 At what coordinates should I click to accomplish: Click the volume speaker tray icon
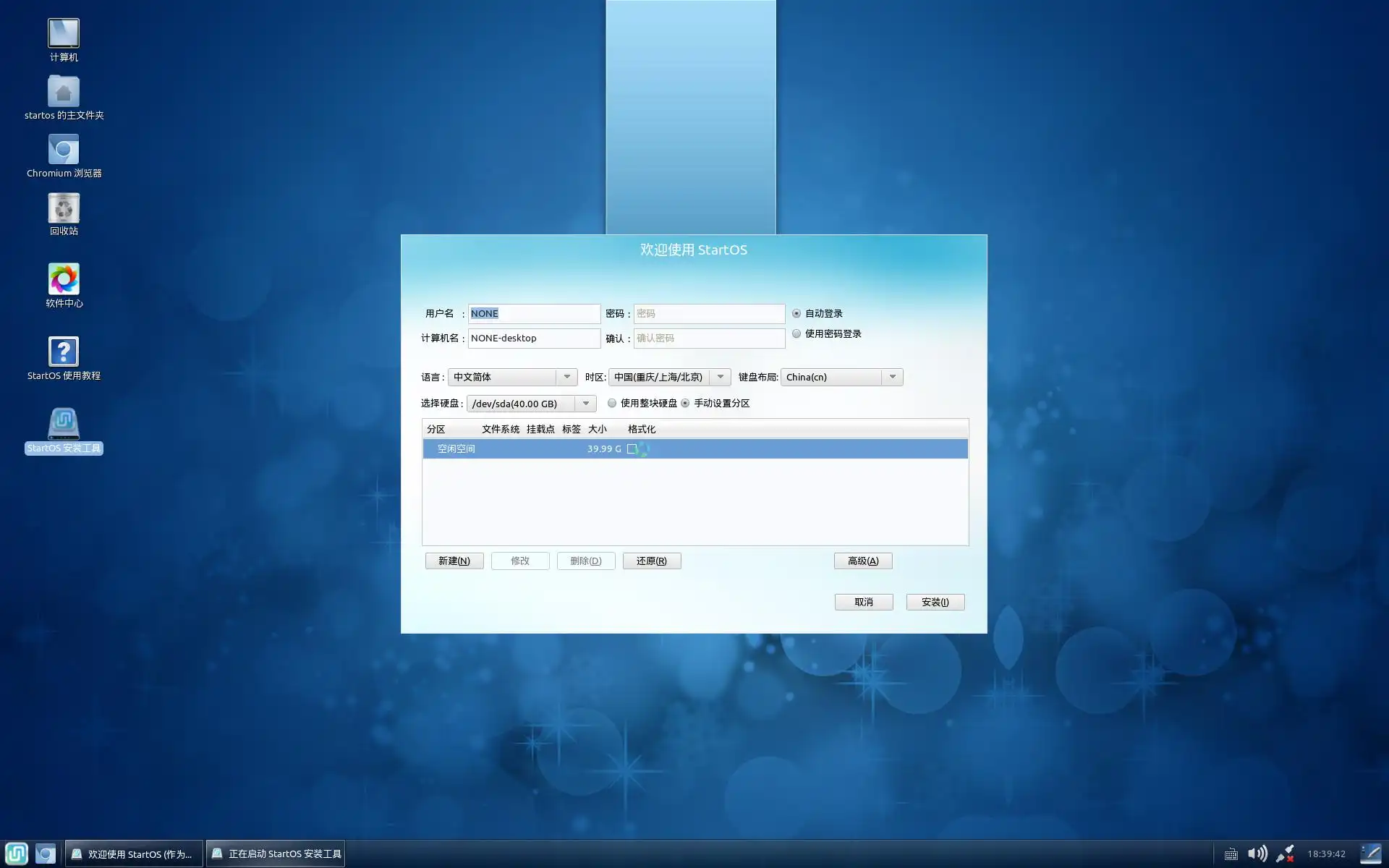point(1257,854)
